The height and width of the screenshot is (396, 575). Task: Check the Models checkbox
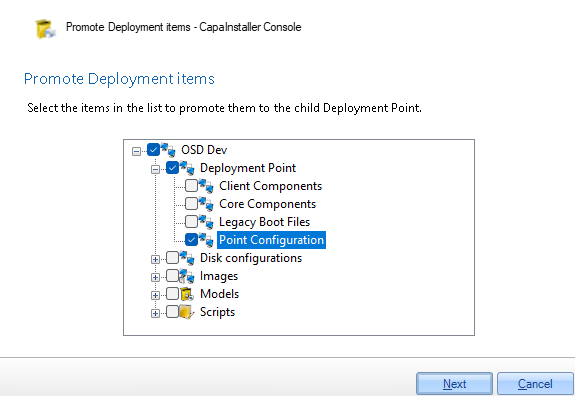point(172,293)
